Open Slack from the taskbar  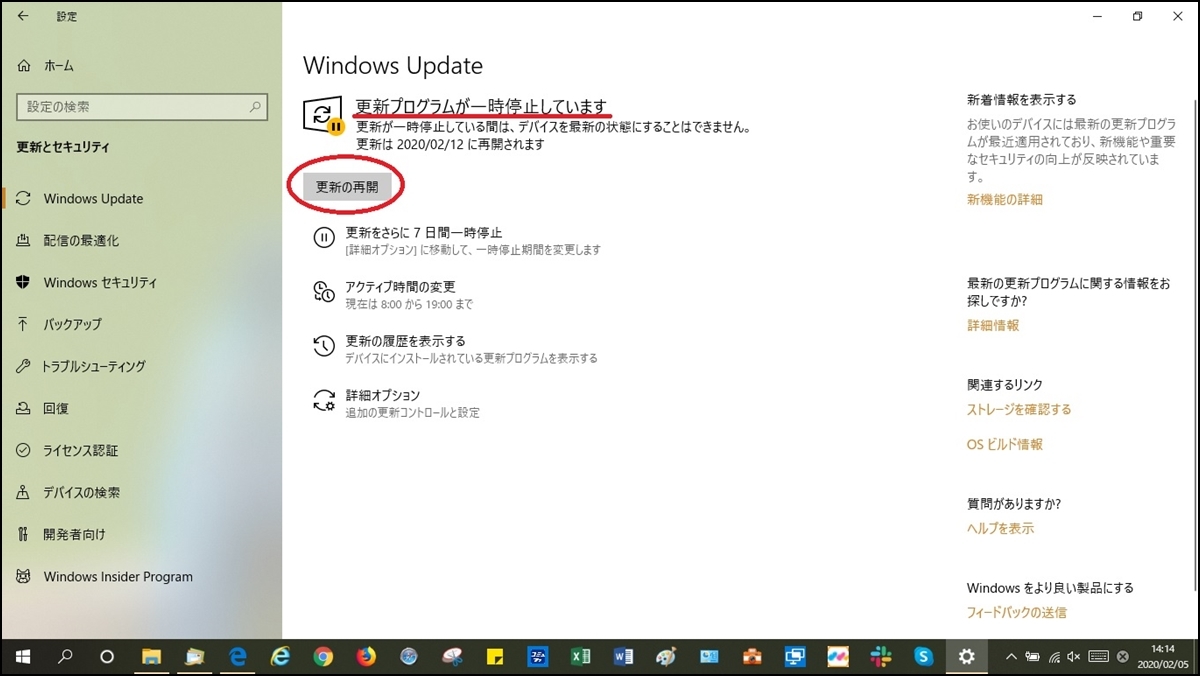(x=881, y=657)
